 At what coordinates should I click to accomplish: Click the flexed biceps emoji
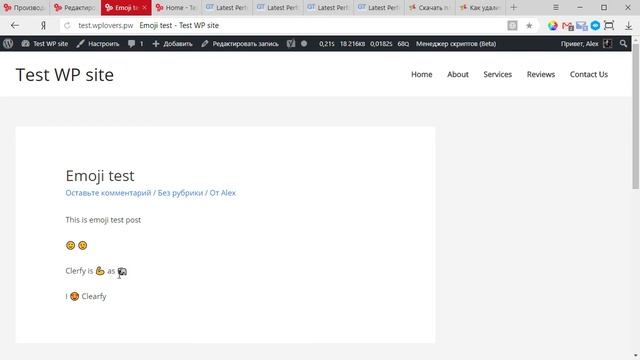point(100,271)
